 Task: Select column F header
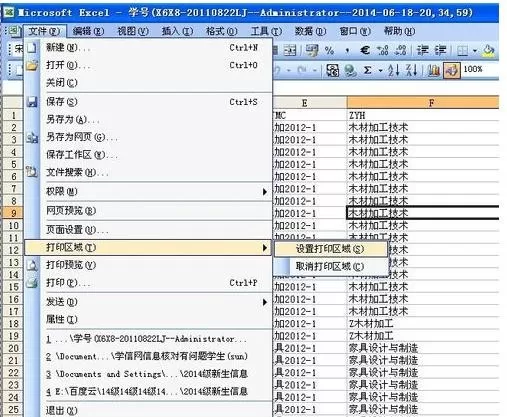pyautogui.click(x=423, y=103)
